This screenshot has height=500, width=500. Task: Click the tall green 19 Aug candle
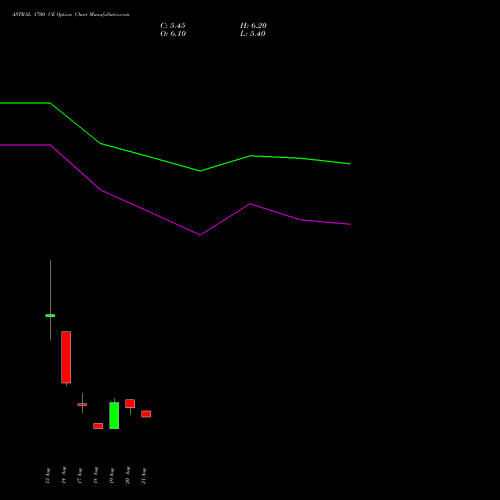tap(114, 415)
